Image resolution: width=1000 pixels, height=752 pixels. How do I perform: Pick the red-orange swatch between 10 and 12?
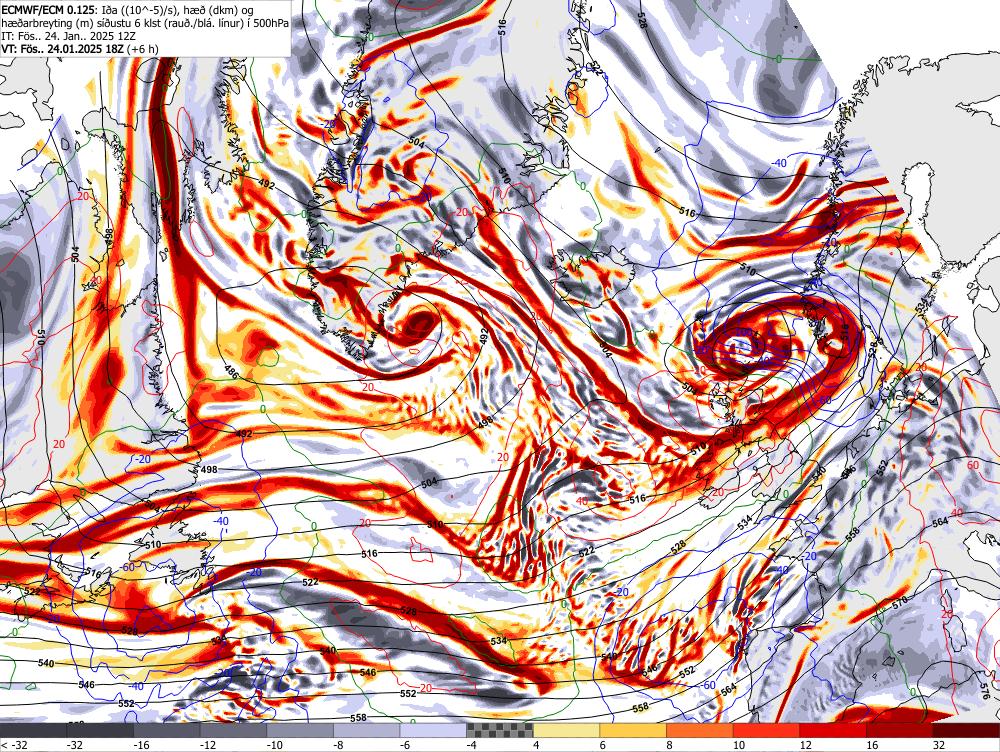[767, 730]
